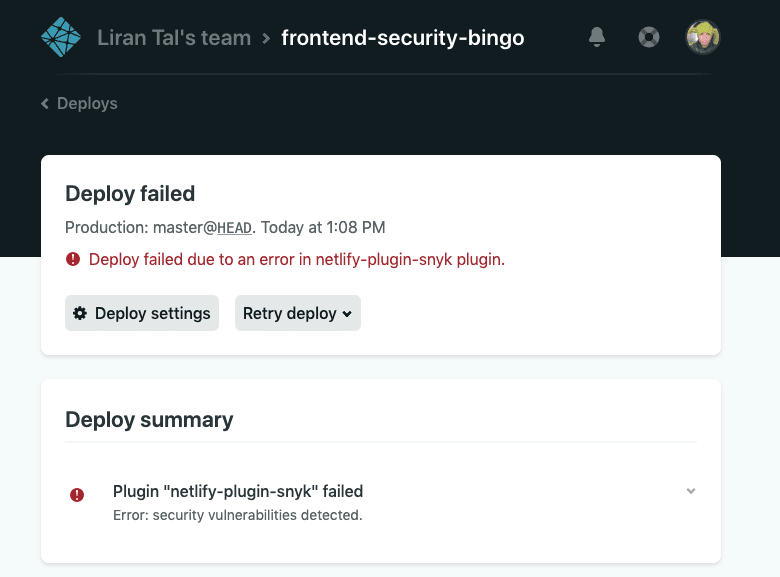The width and height of the screenshot is (780, 577).
Task: Open the Deploy settings button
Action: [x=142, y=313]
